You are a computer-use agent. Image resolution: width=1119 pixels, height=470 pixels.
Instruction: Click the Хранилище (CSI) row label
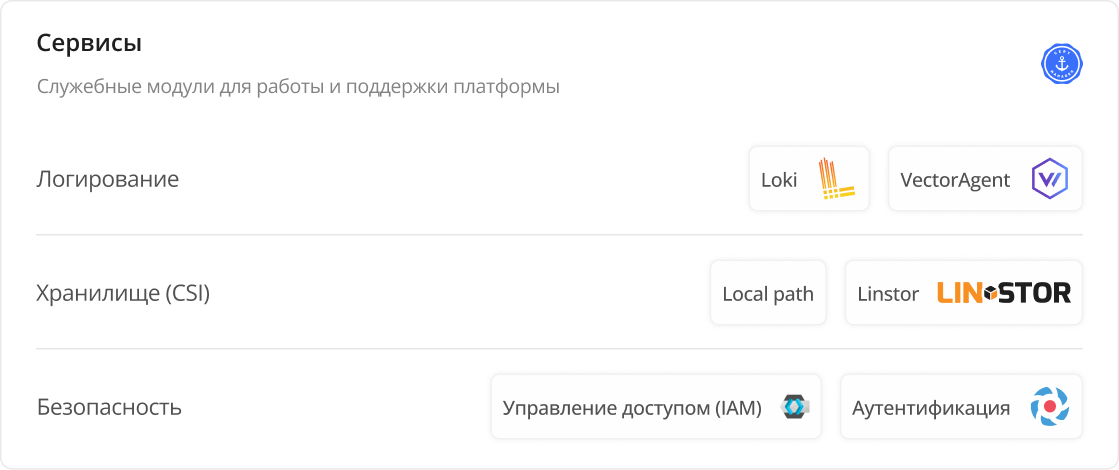coord(123,294)
